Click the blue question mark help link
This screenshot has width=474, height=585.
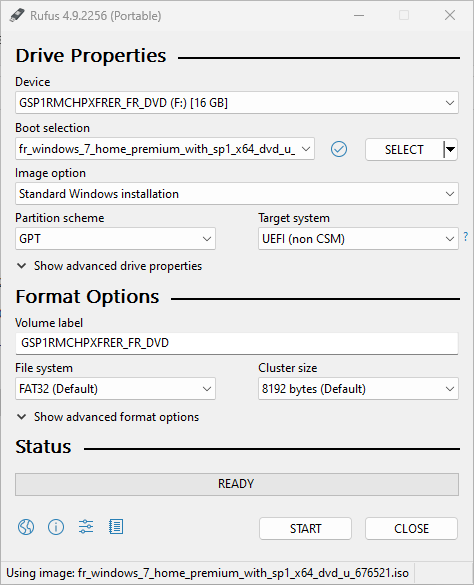tap(465, 236)
